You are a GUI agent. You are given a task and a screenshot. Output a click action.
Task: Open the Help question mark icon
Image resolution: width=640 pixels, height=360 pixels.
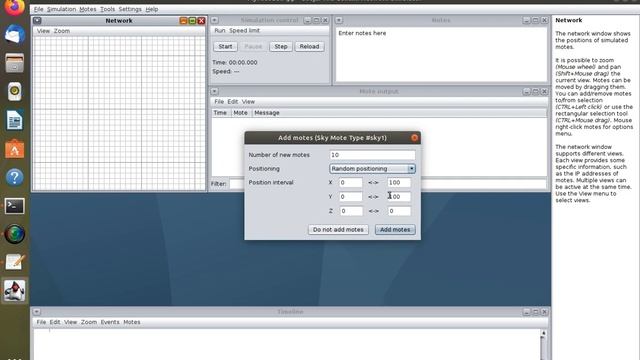click(15, 178)
